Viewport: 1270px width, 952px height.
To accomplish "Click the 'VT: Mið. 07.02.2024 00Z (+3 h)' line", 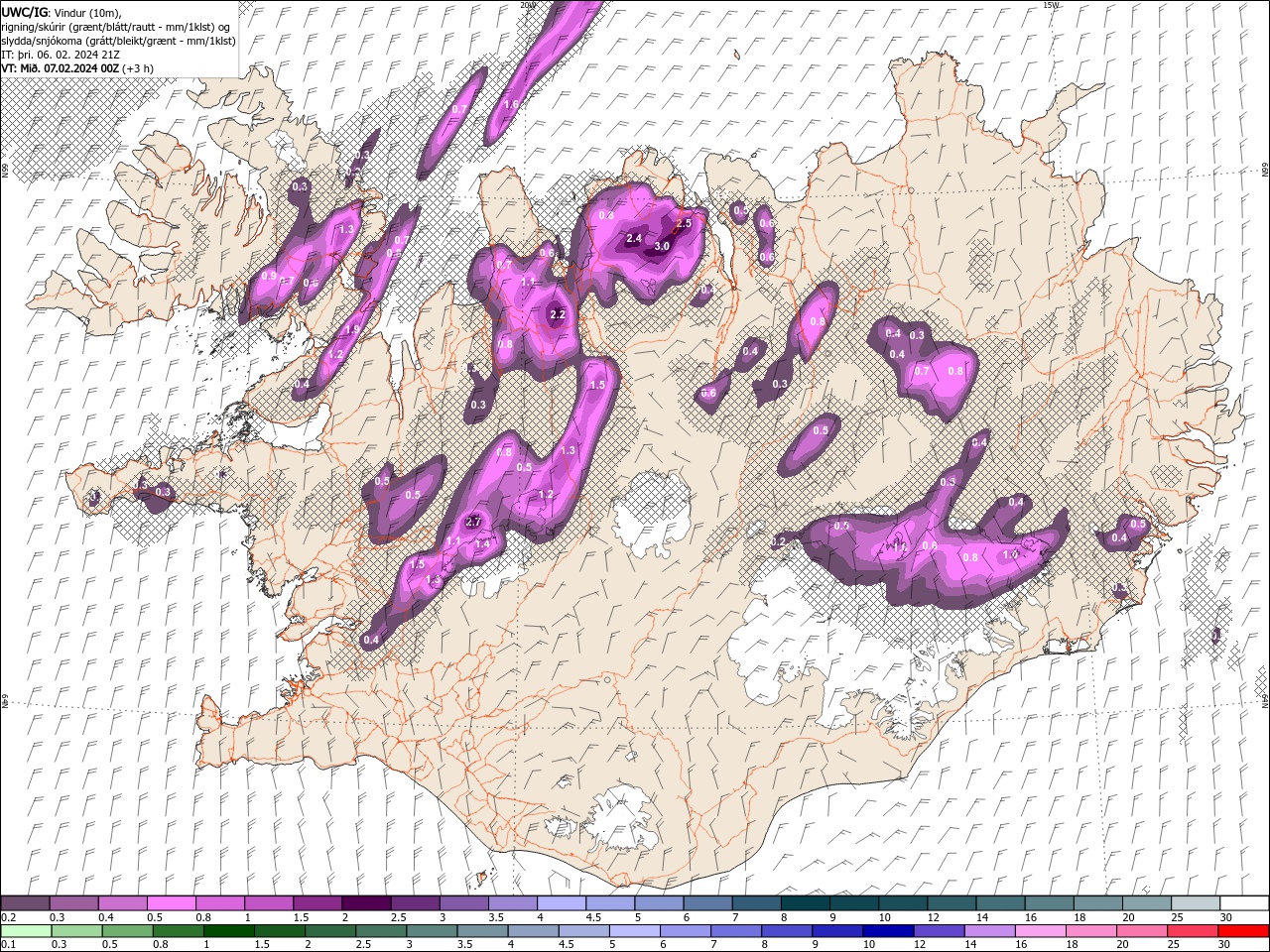I will [77, 67].
